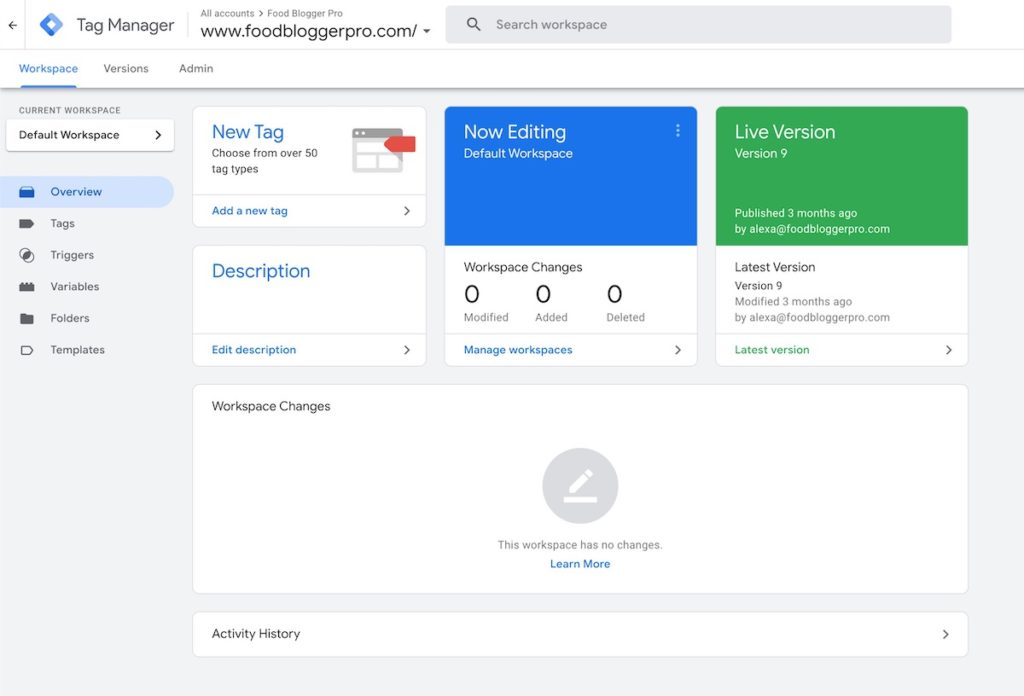Expand the Default Workspace selector chevron

coord(158,135)
